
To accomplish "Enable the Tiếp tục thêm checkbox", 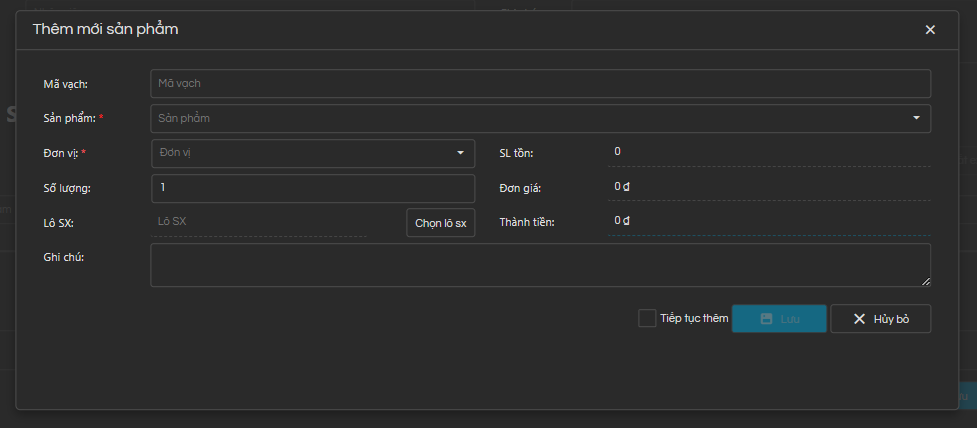I will point(647,318).
